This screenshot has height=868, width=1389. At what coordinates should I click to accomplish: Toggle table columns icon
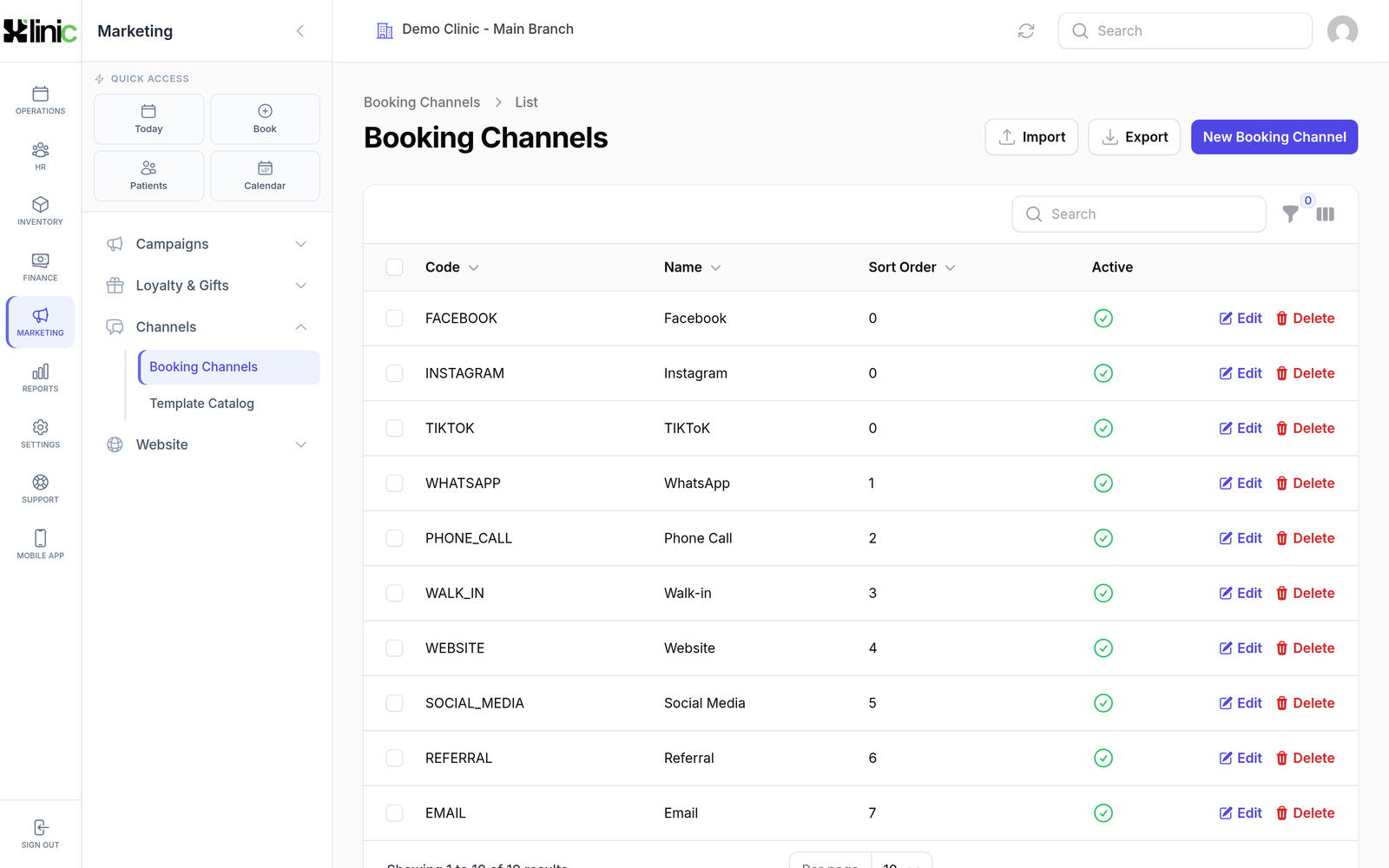[x=1326, y=214]
